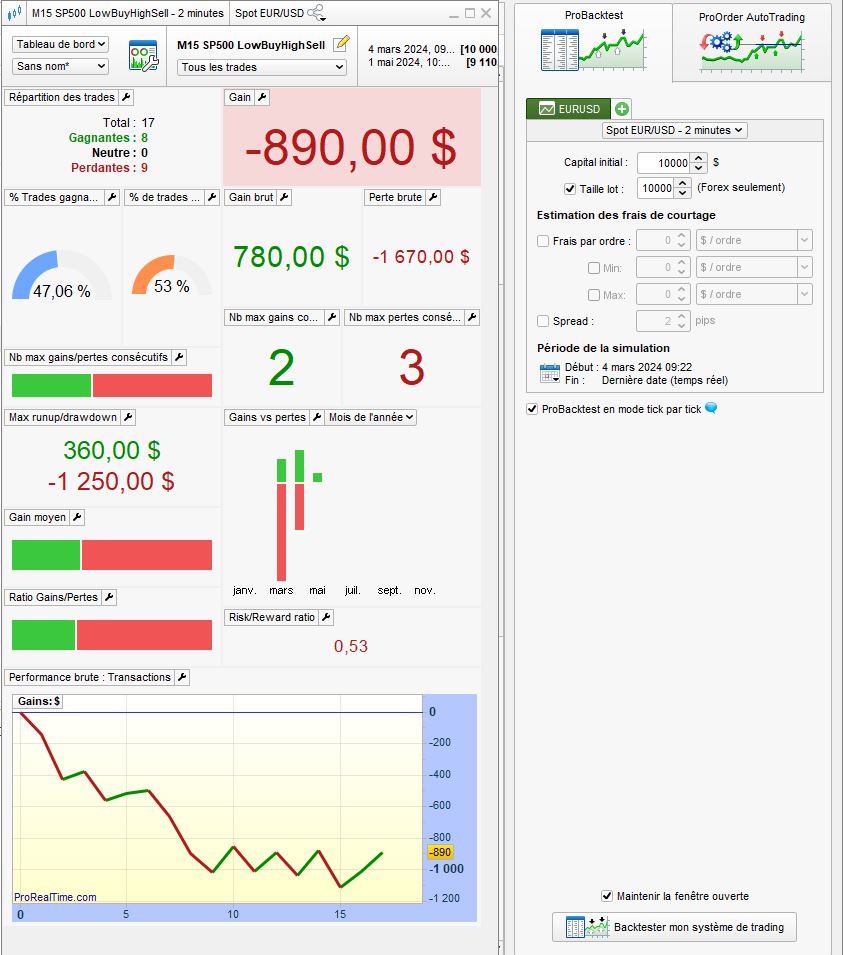Click the pencil edit icon beside strategy name

click(x=342, y=43)
